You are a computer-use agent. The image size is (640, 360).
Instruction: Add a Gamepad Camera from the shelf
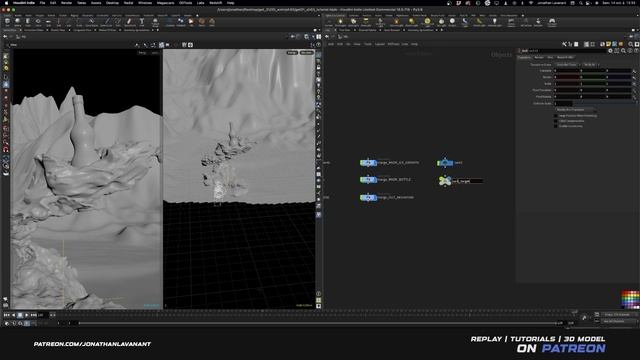click(x=552, y=22)
